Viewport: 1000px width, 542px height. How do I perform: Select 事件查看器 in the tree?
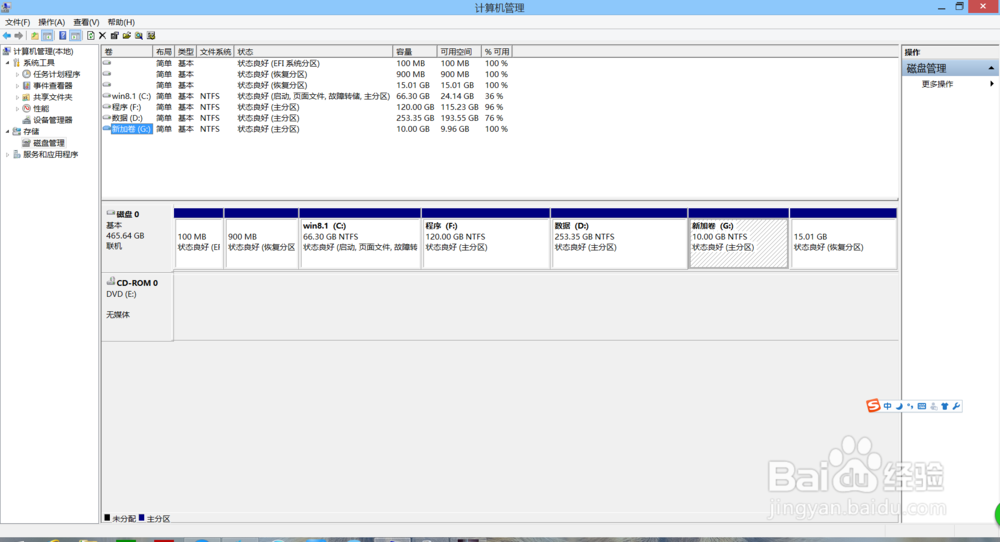point(53,85)
